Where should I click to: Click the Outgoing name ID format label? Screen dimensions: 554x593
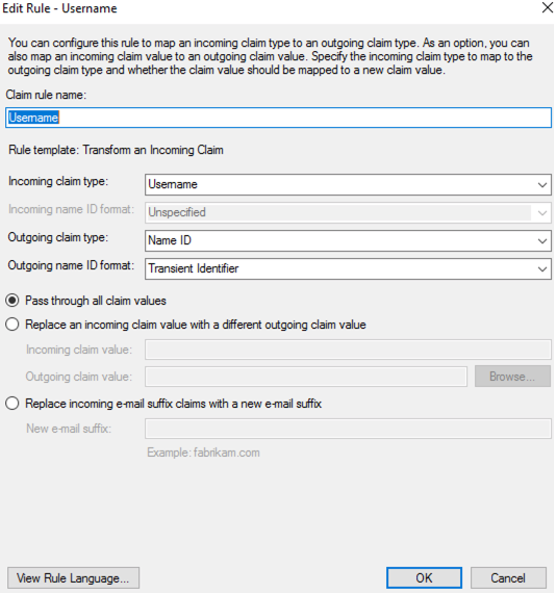71,265
